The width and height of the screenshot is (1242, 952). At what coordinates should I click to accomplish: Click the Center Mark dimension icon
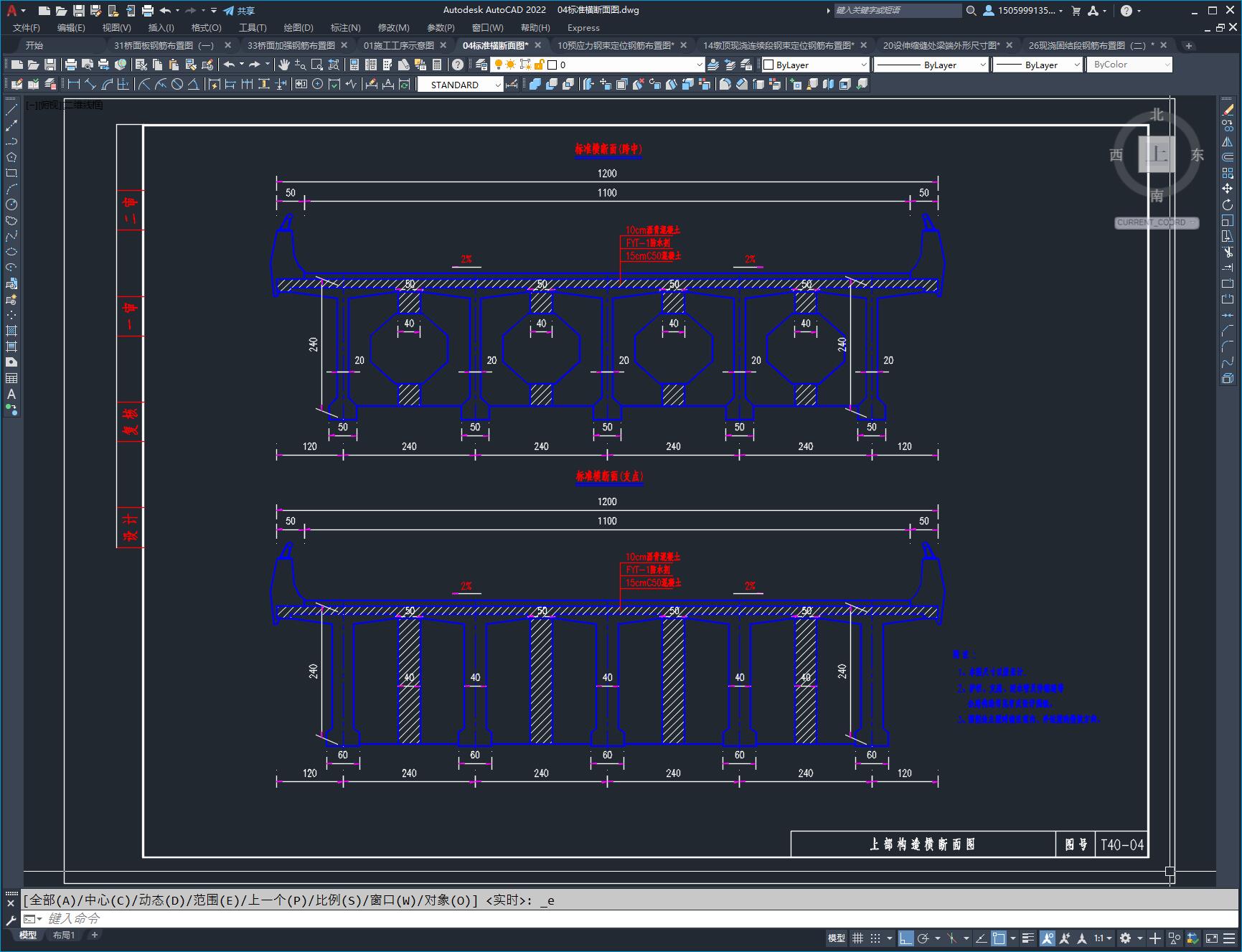click(x=317, y=84)
